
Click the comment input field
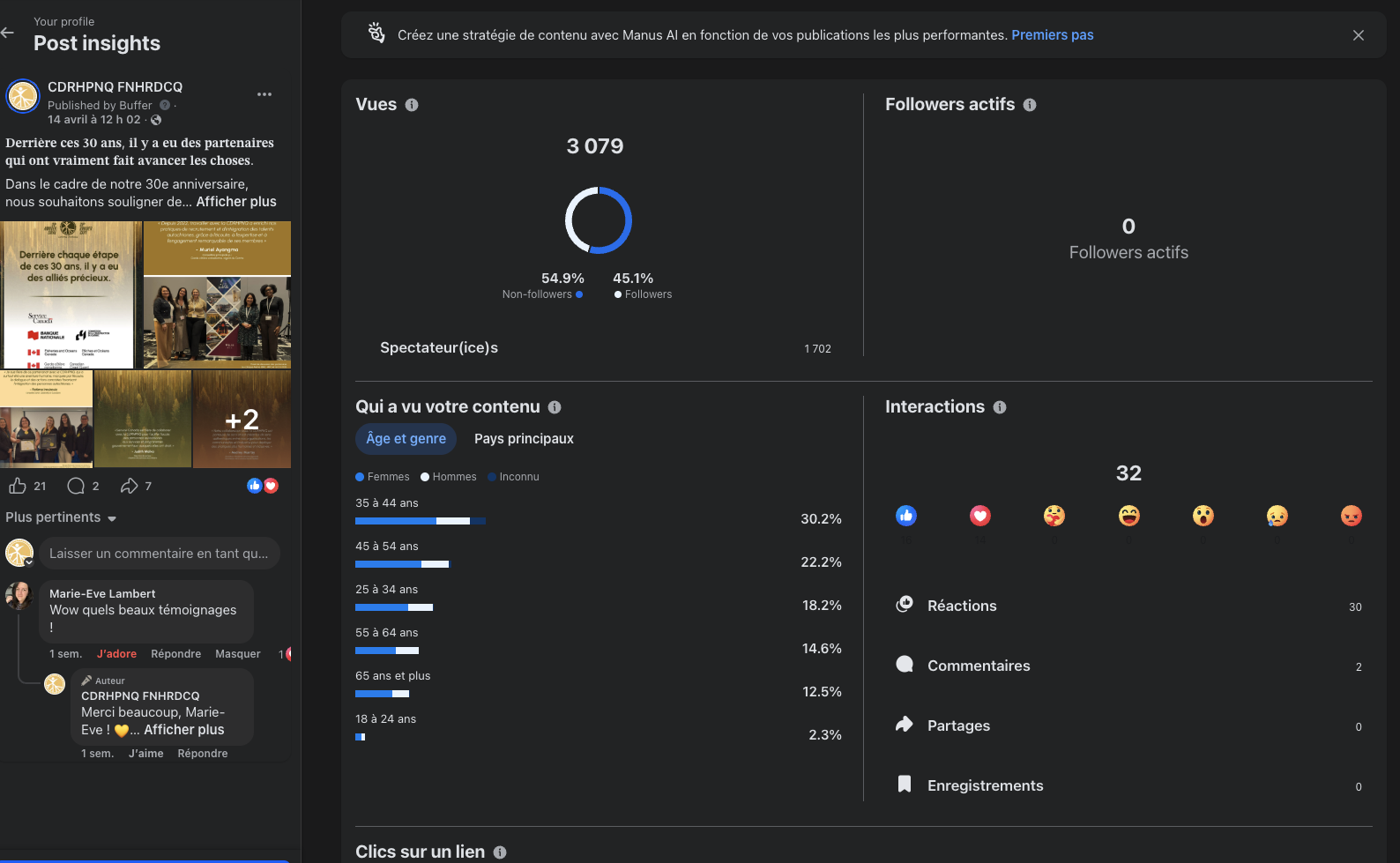[160, 554]
